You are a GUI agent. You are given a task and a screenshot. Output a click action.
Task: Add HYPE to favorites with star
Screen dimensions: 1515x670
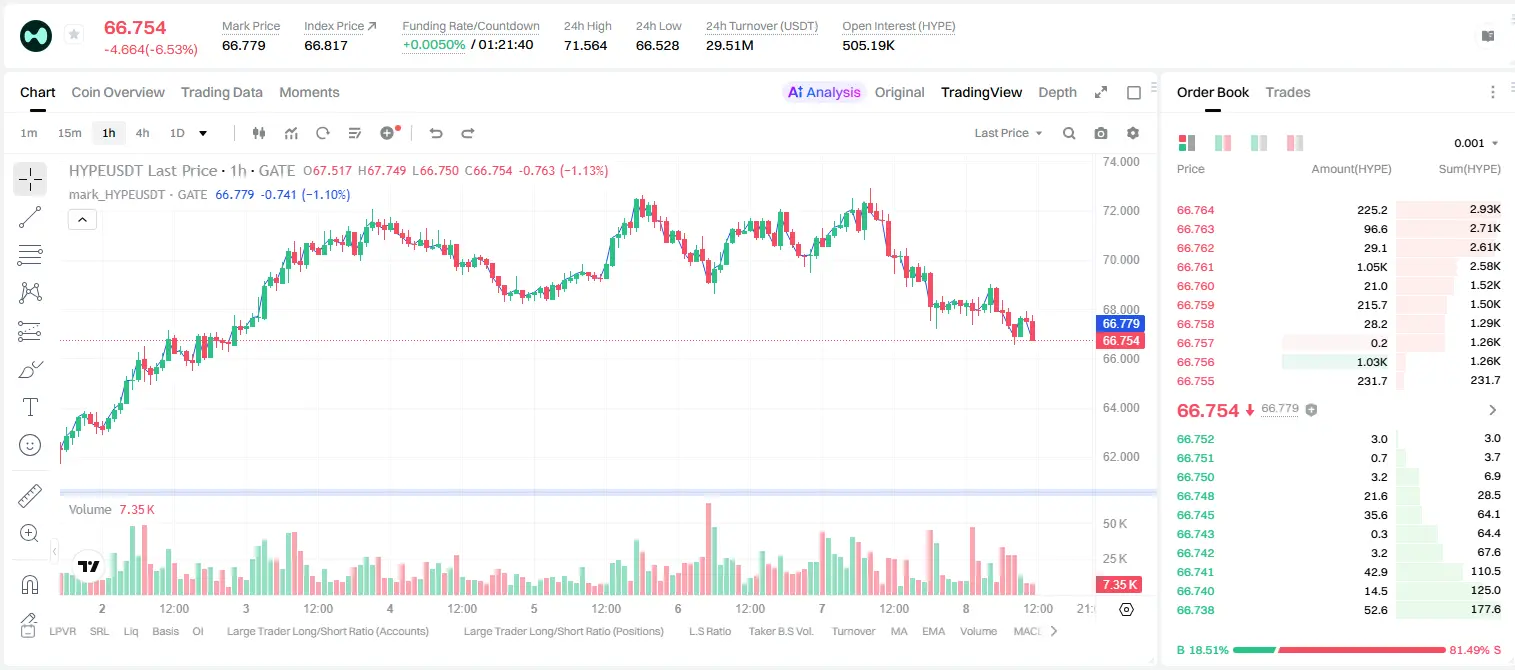pos(73,35)
